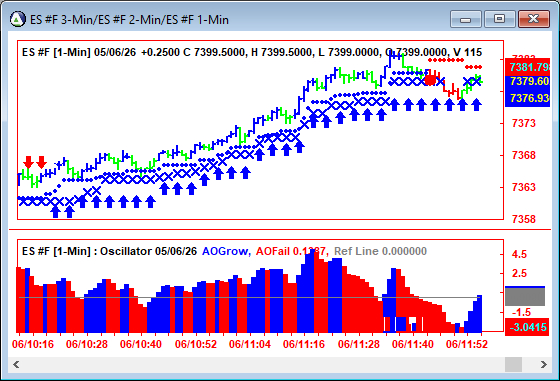The height and width of the screenshot is (381, 560).
Task: Click the 7368 price axis label
Action: click(524, 155)
